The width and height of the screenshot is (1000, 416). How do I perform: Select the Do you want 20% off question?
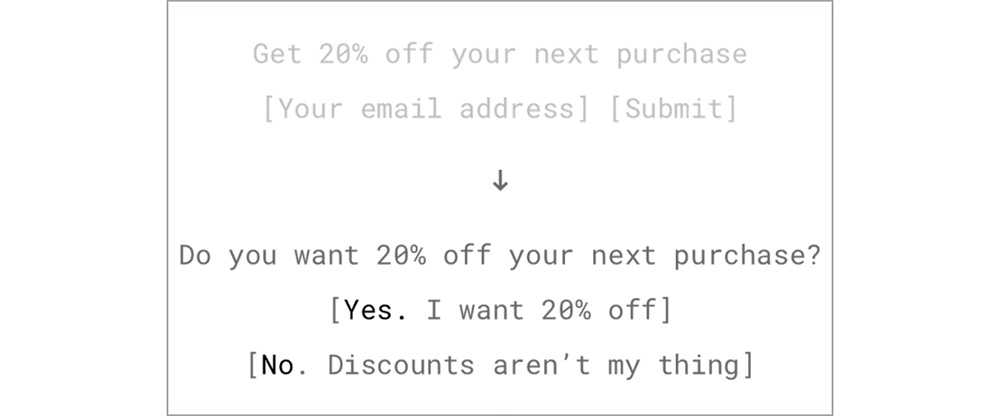(x=500, y=255)
